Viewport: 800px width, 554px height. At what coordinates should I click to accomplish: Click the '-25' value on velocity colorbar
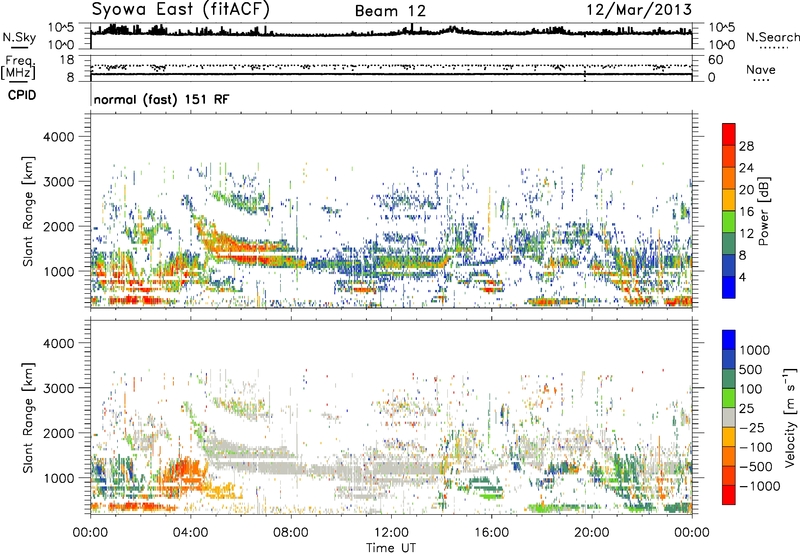point(751,427)
